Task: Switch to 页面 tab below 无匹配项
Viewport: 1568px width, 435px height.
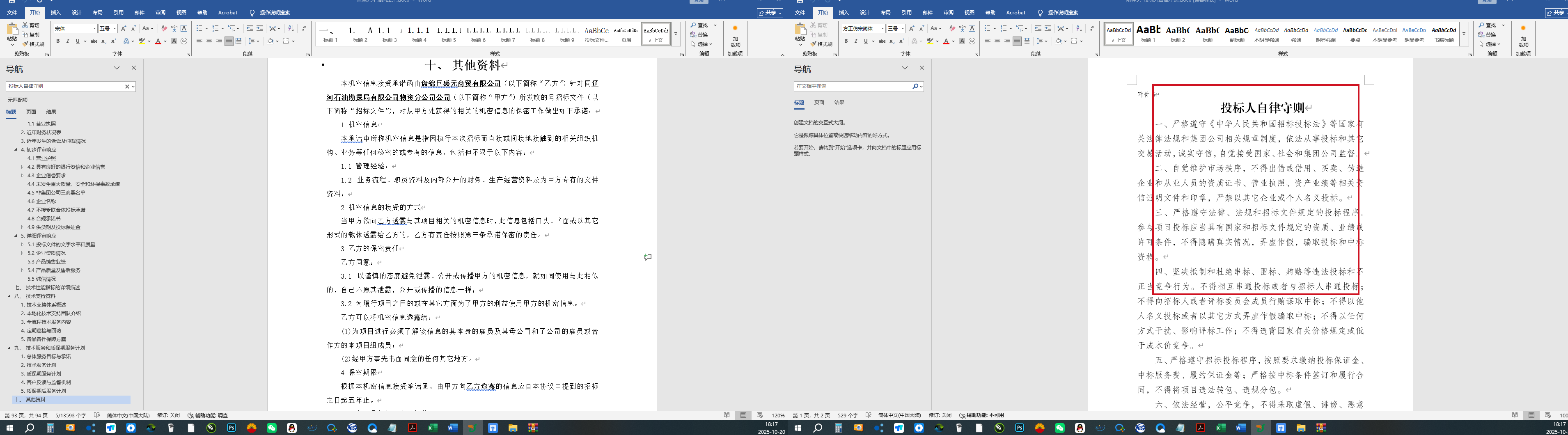Action: click(31, 112)
